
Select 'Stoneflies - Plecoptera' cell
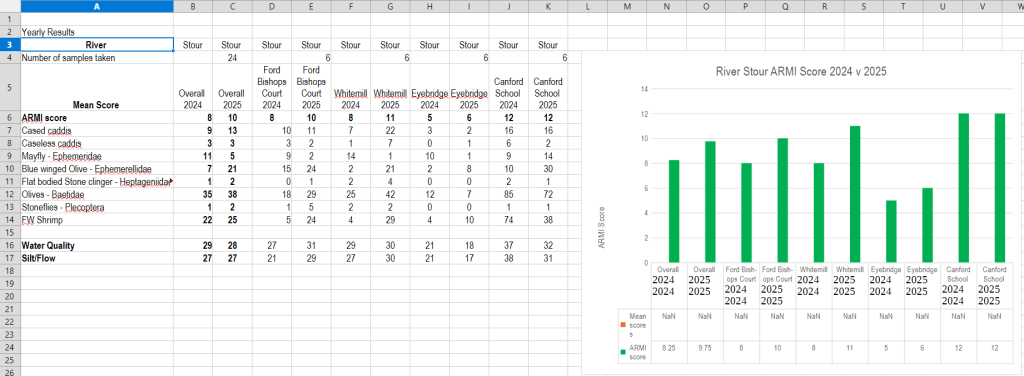[x=97, y=208]
